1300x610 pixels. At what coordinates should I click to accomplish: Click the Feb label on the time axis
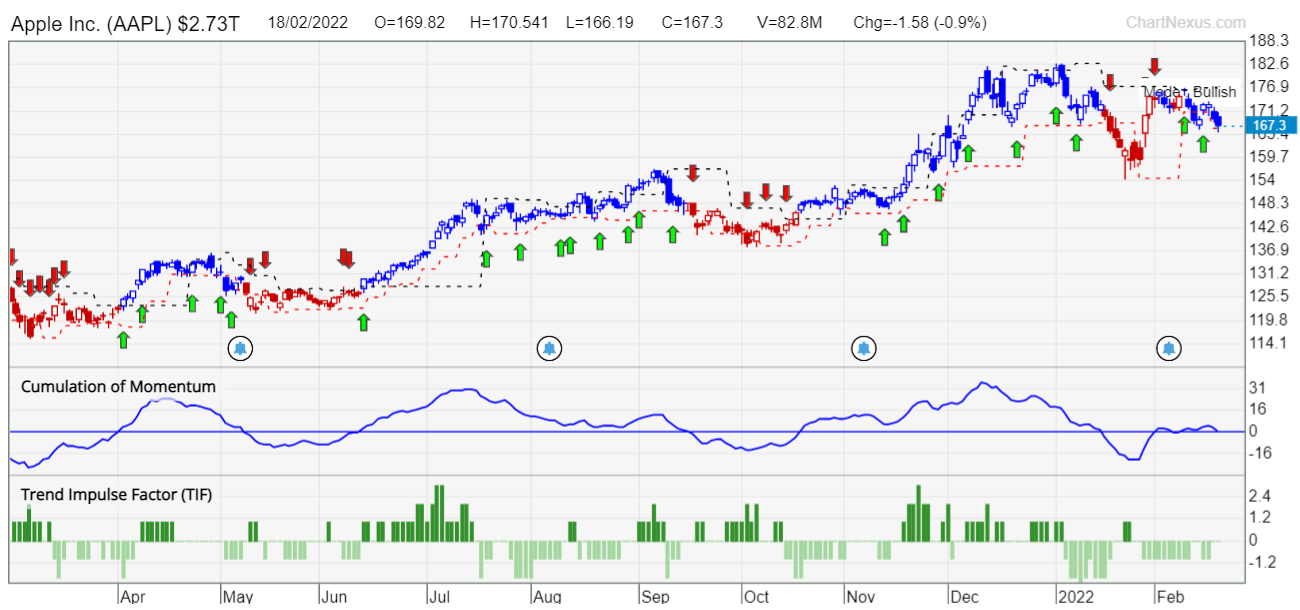click(1170, 597)
